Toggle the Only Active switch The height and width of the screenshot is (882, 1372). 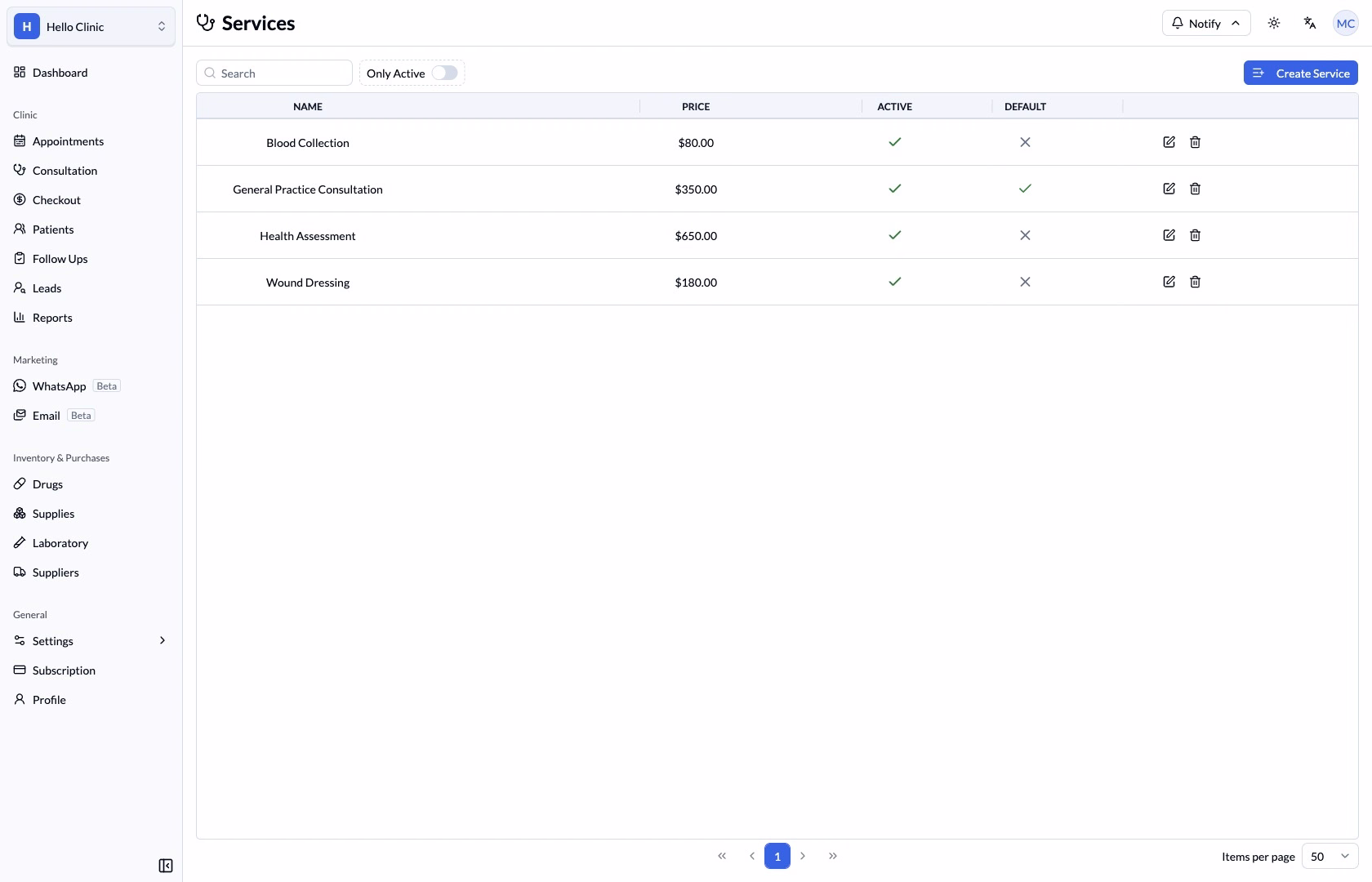pos(444,73)
